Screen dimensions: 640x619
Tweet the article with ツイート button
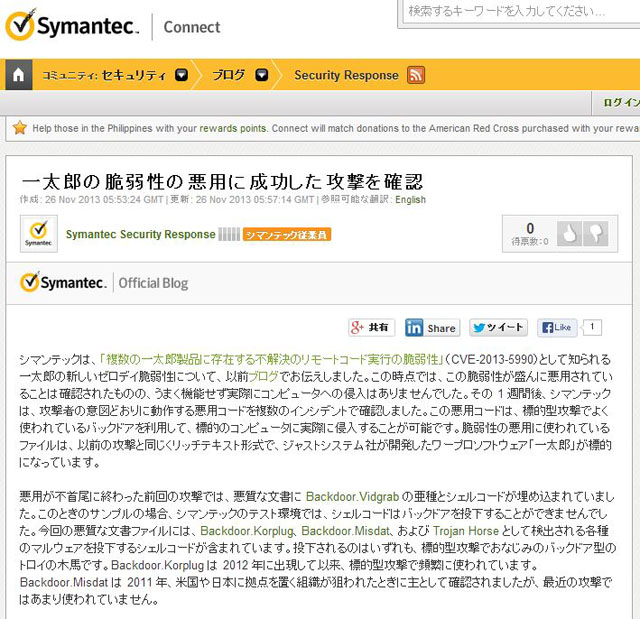click(498, 327)
